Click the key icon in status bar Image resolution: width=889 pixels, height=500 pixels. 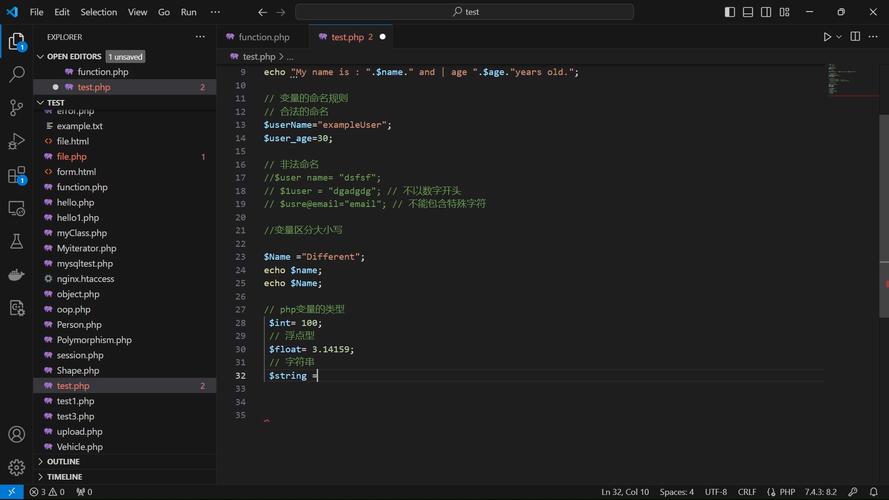(853, 491)
